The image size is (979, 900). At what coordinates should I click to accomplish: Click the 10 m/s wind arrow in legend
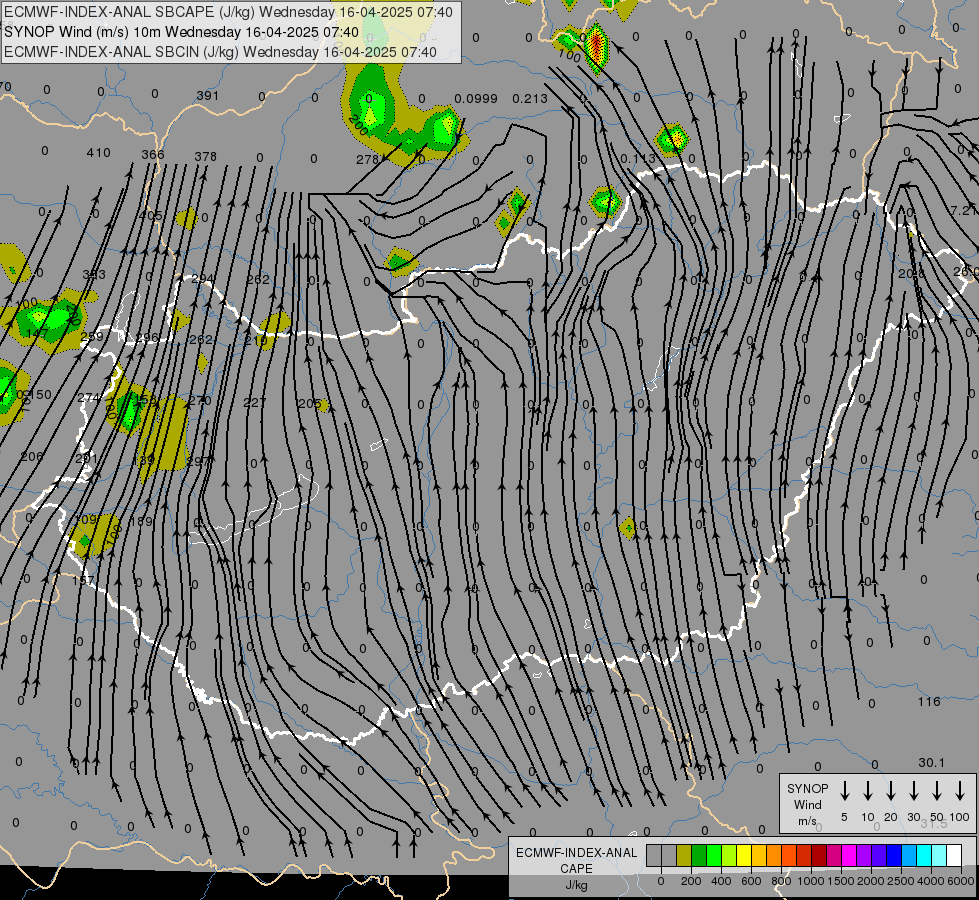click(x=867, y=791)
